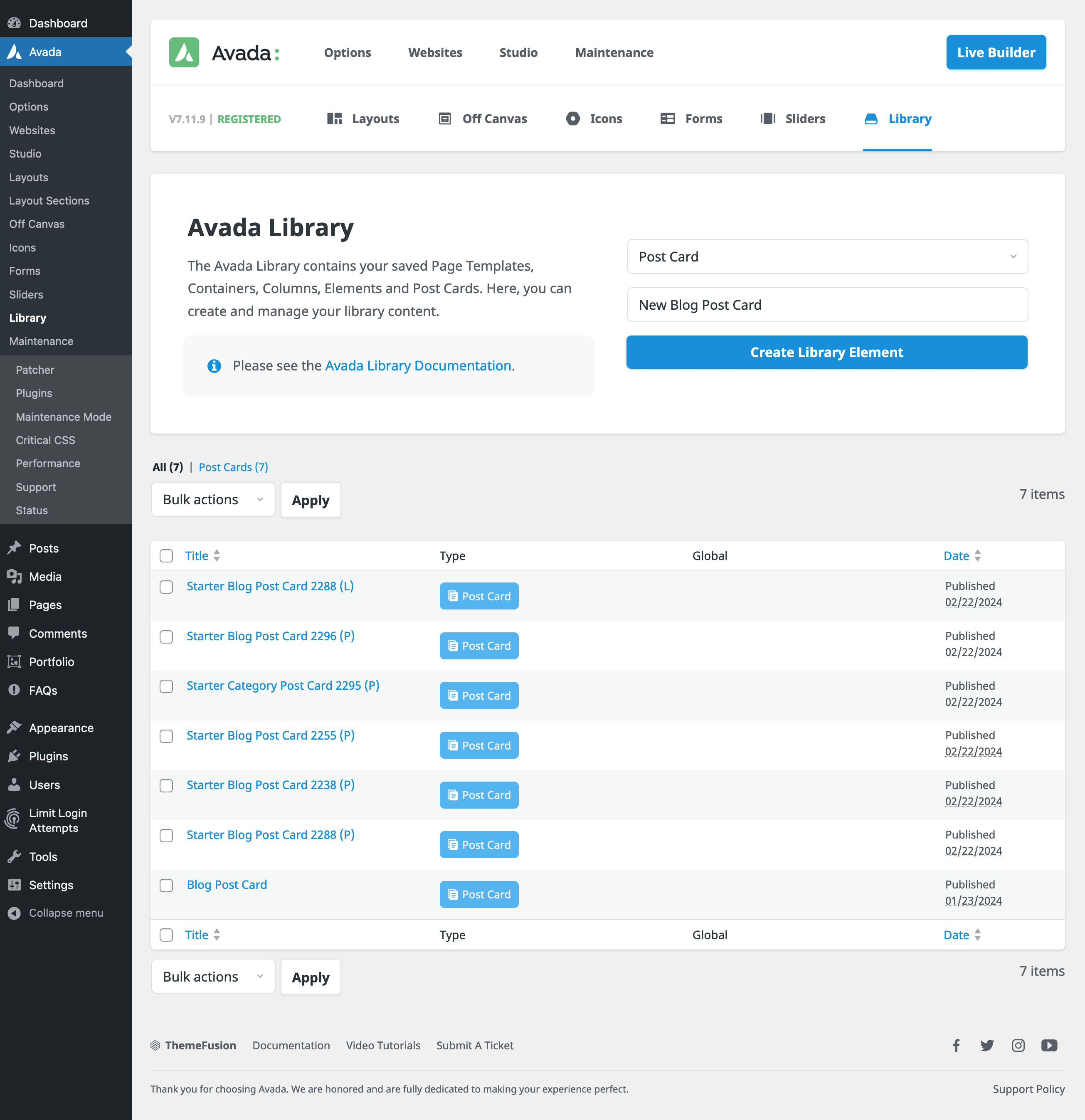Click the Users person icon
This screenshot has height=1120, width=1085.
(x=14, y=784)
